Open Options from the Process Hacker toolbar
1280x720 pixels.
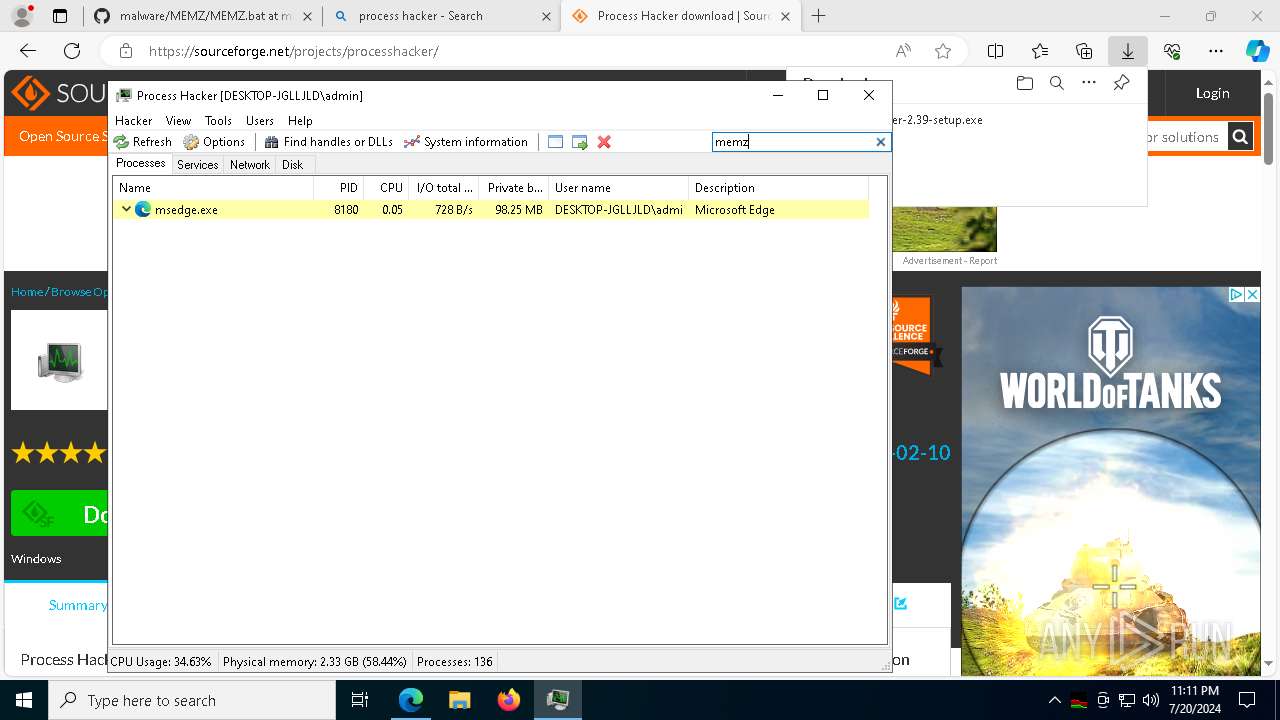coord(214,142)
